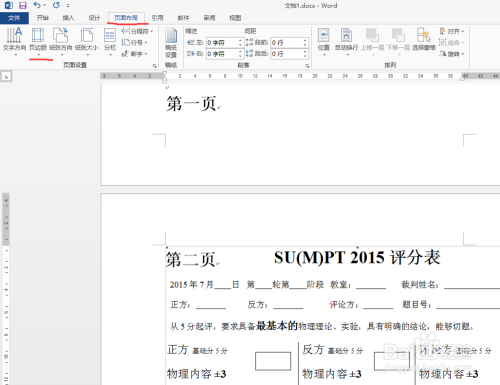Click the 第二页 text on second page
Screen dimensions: 500x385
pos(191,259)
